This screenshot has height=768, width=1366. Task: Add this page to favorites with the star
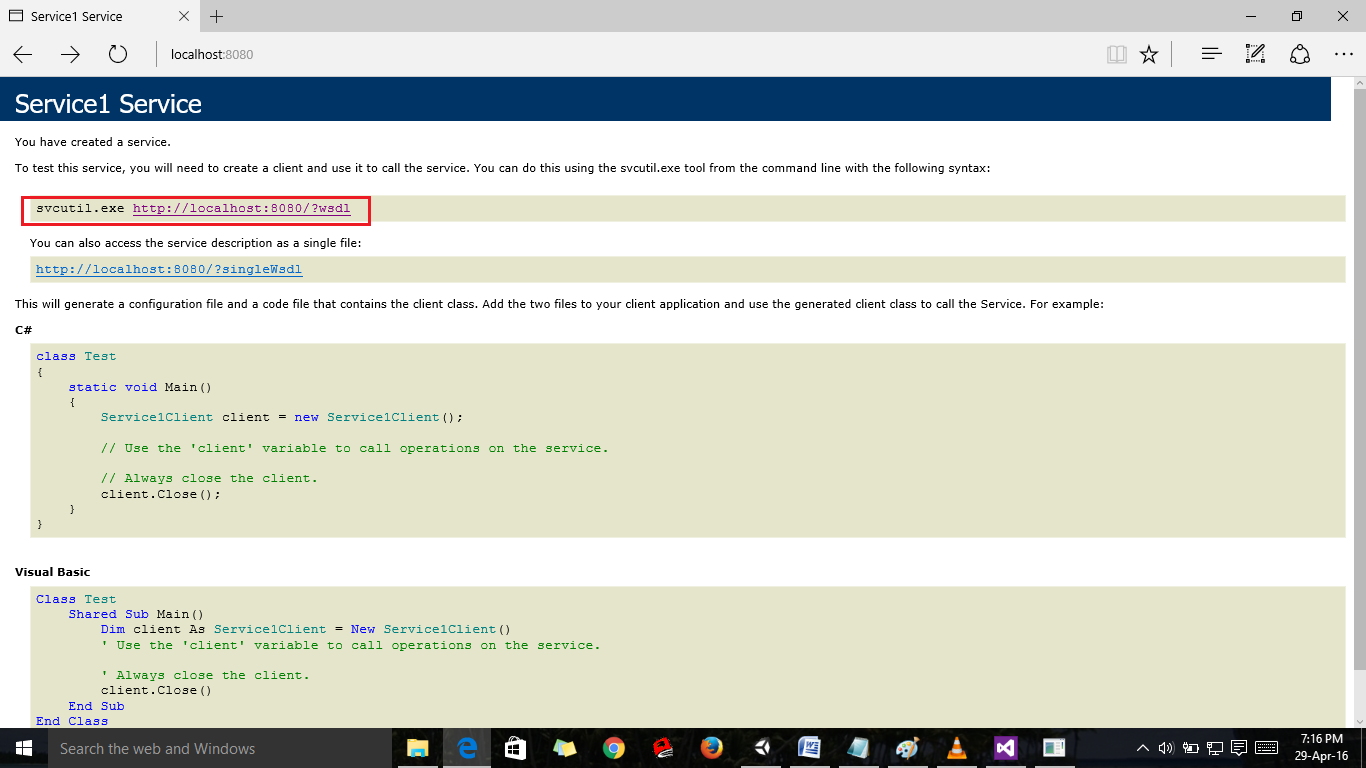pyautogui.click(x=1149, y=54)
